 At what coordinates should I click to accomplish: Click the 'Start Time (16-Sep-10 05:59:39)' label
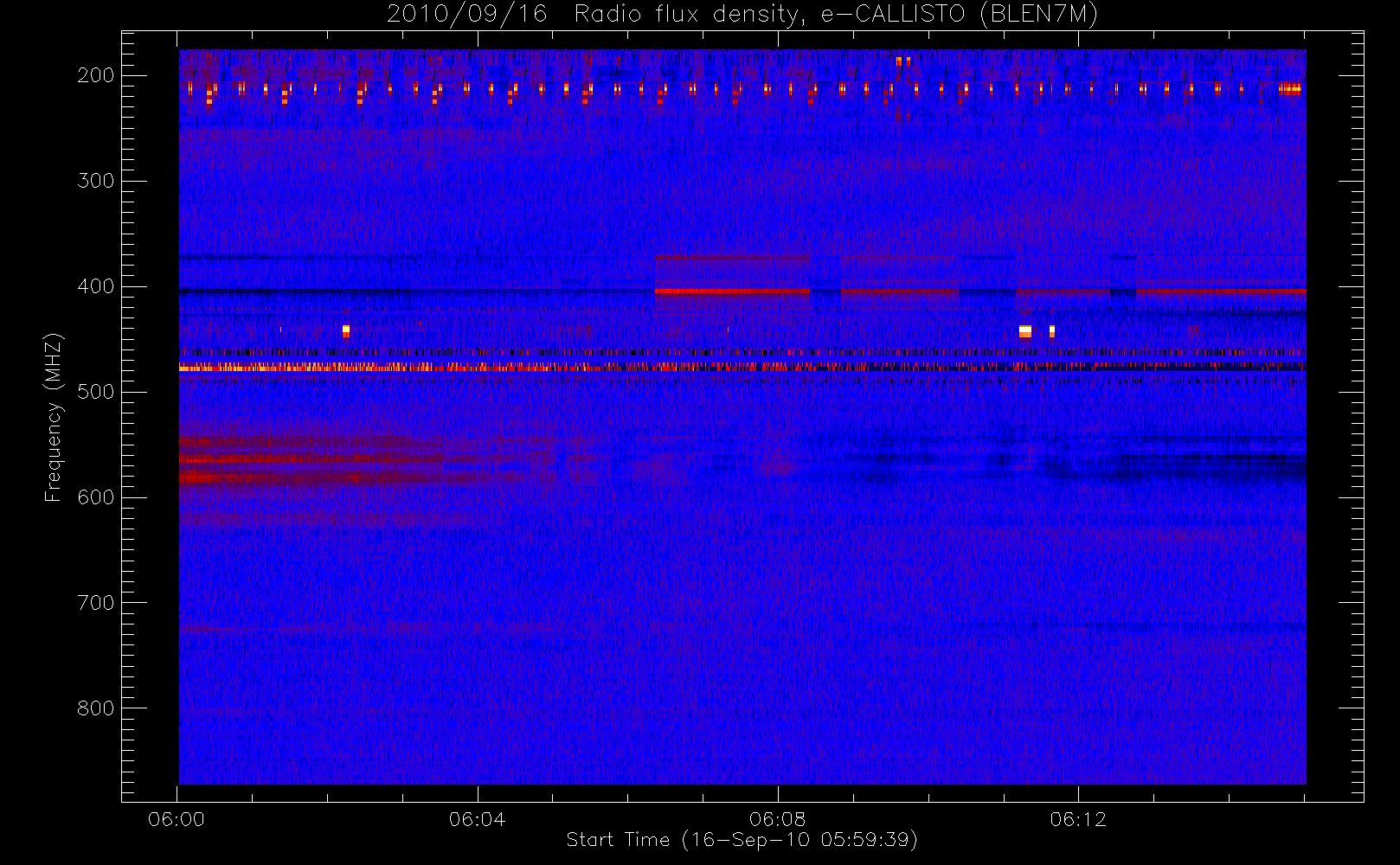[x=742, y=840]
